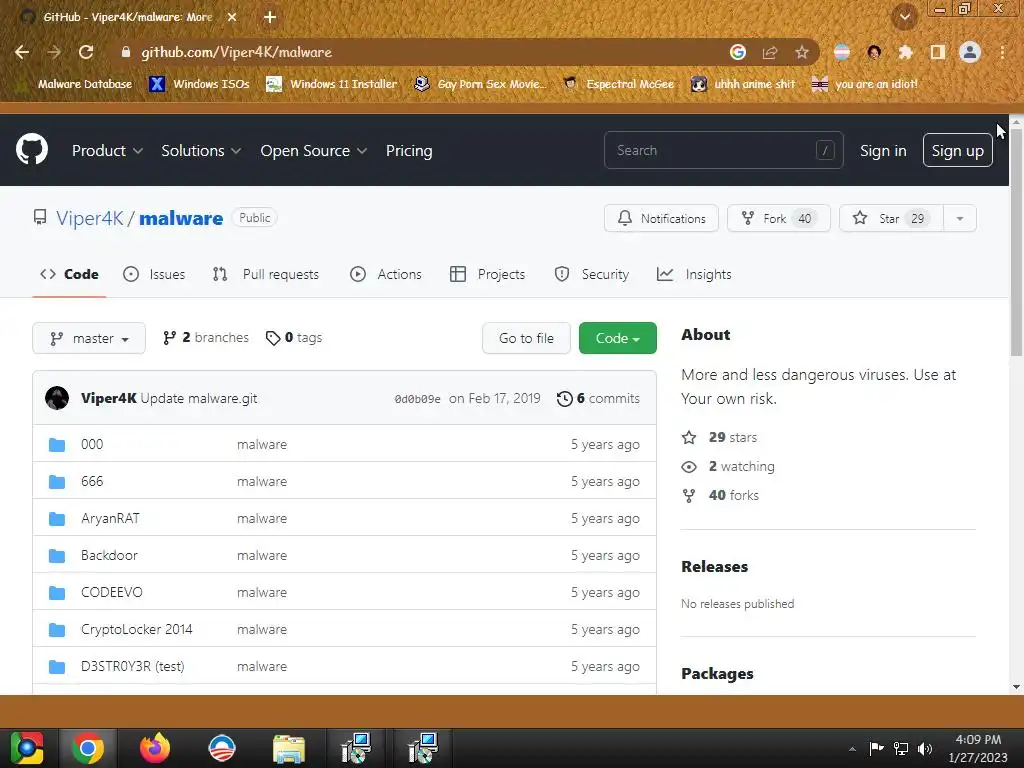The image size is (1024, 768).
Task: View the 2 branches link
Action: pyautogui.click(x=206, y=338)
